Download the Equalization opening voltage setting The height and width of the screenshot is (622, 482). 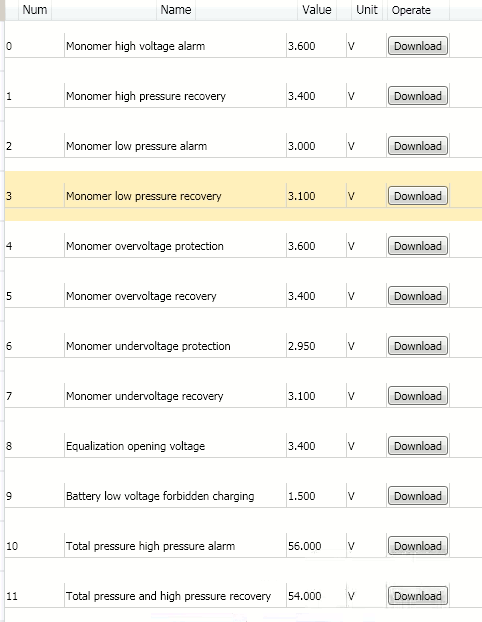pyautogui.click(x=418, y=446)
